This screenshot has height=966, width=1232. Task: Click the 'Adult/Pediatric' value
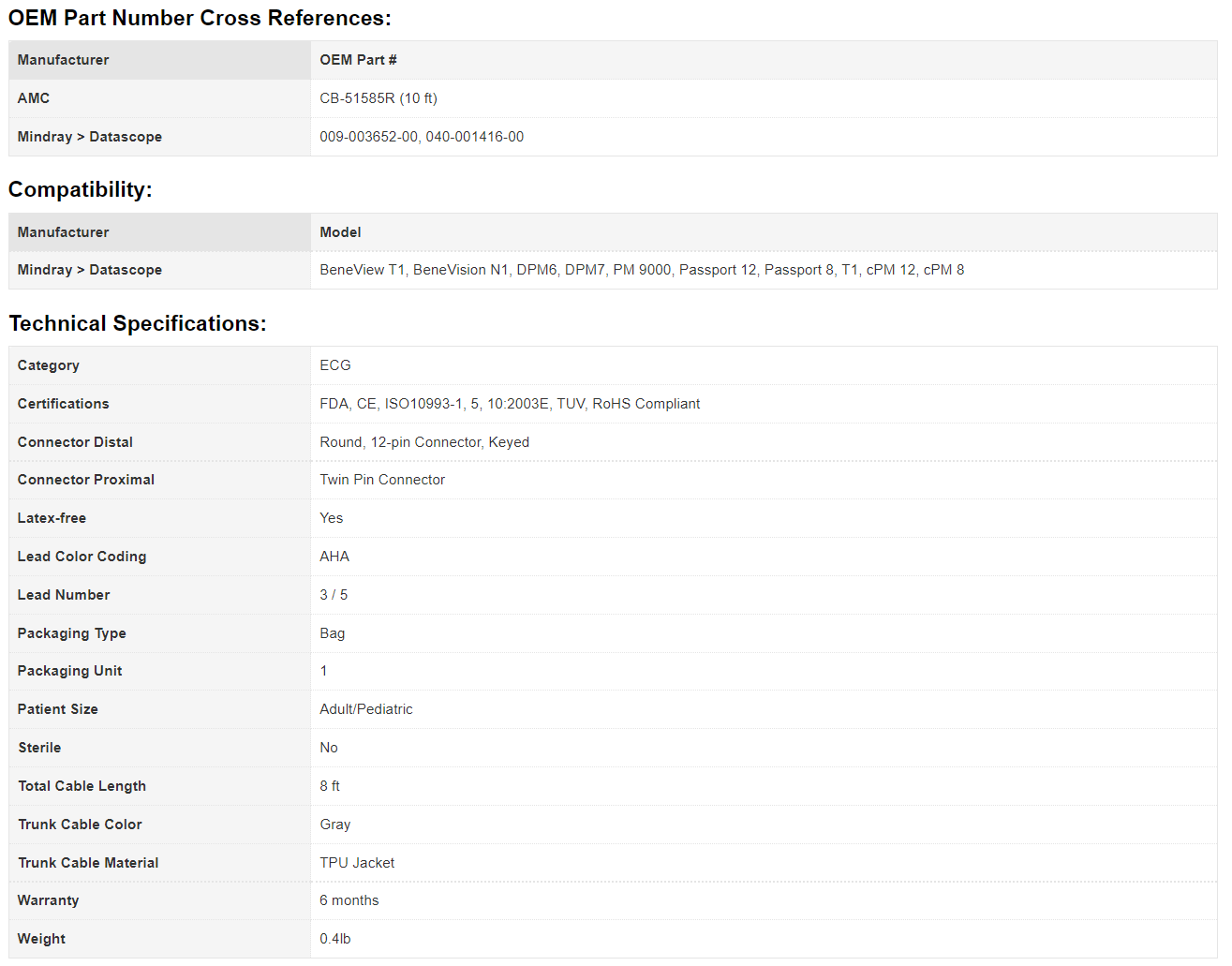366,709
